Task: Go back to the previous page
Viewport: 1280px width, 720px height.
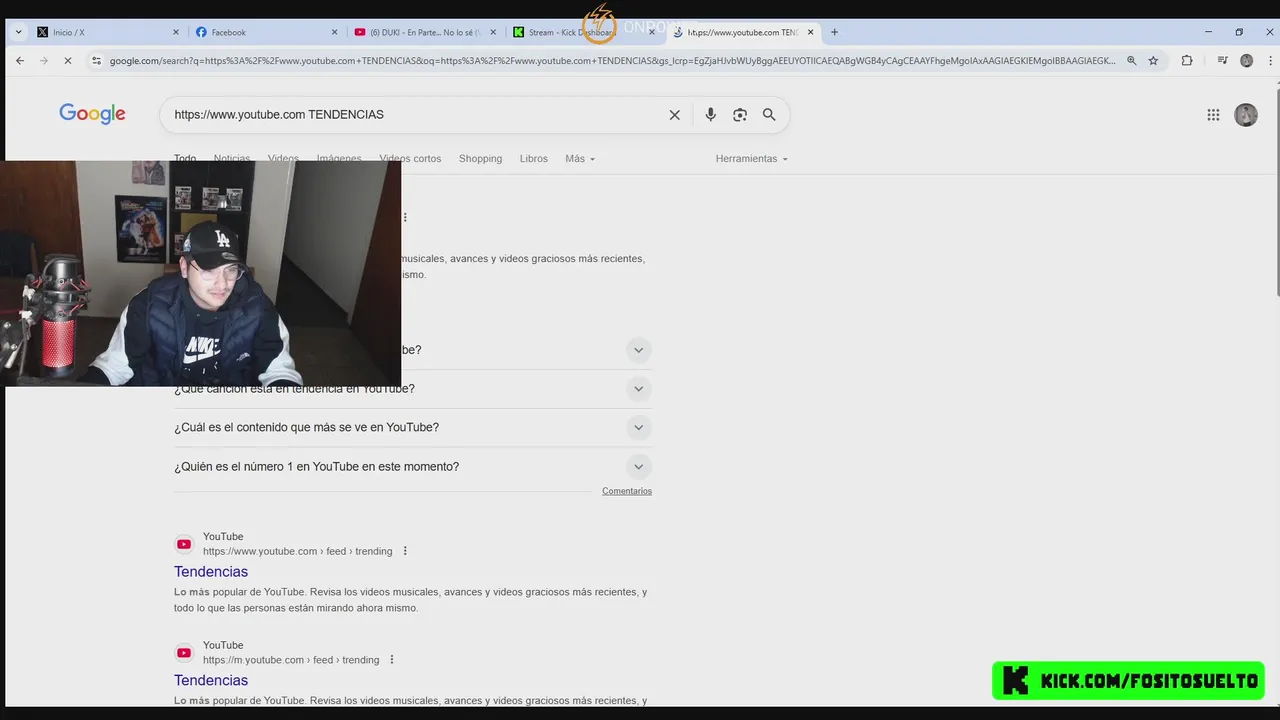Action: (20, 61)
